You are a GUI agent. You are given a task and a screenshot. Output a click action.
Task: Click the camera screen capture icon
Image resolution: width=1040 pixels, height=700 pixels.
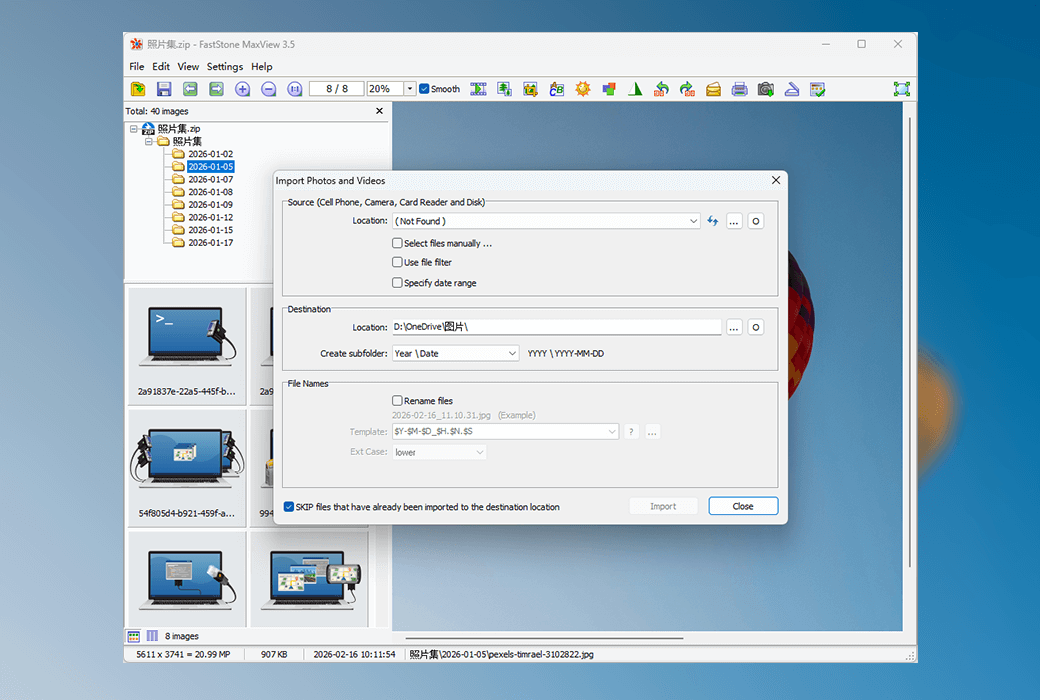point(765,89)
